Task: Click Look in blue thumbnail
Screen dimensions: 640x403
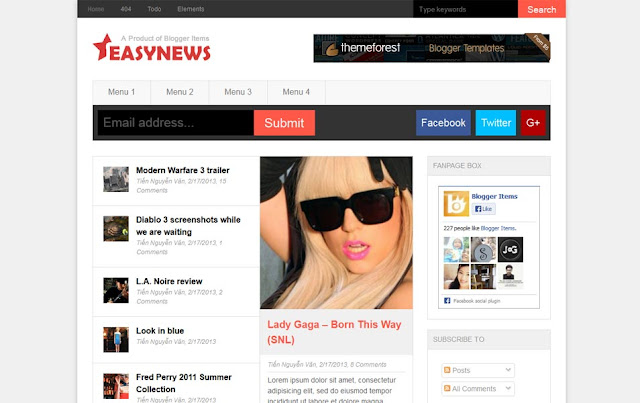Action: 116,340
